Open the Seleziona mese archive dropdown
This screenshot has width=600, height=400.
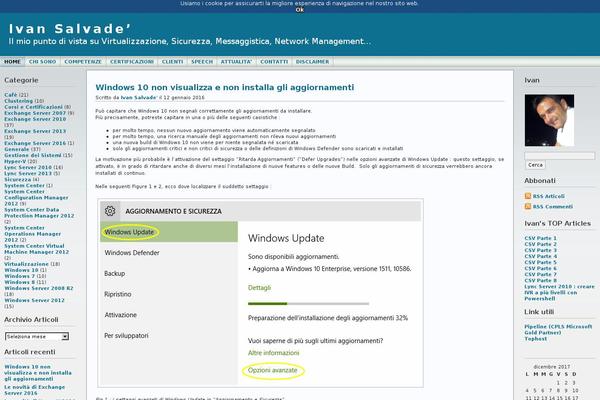[37, 336]
